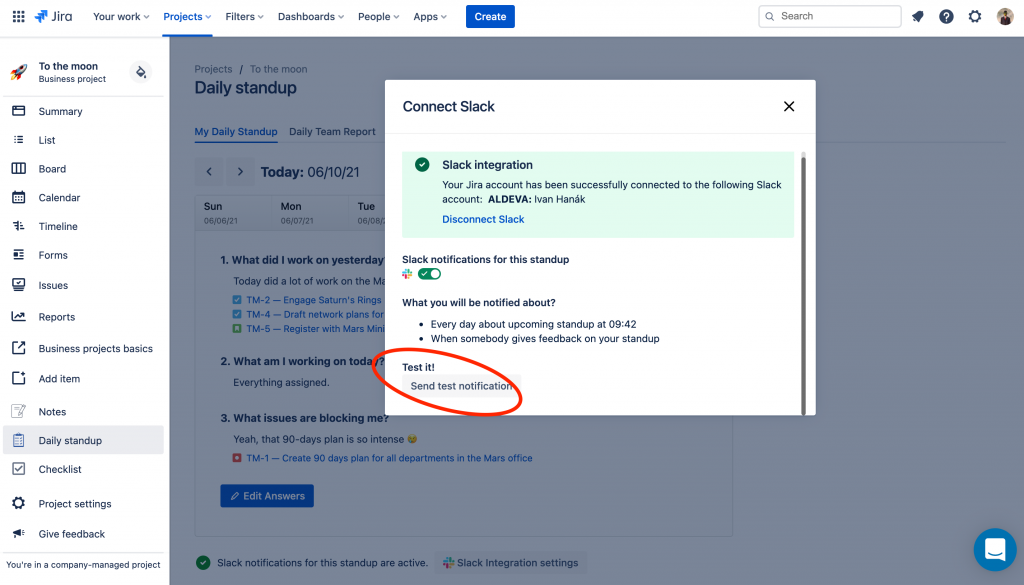The image size is (1024, 585).
Task: Click the Disconnect Slack link
Action: click(x=483, y=219)
